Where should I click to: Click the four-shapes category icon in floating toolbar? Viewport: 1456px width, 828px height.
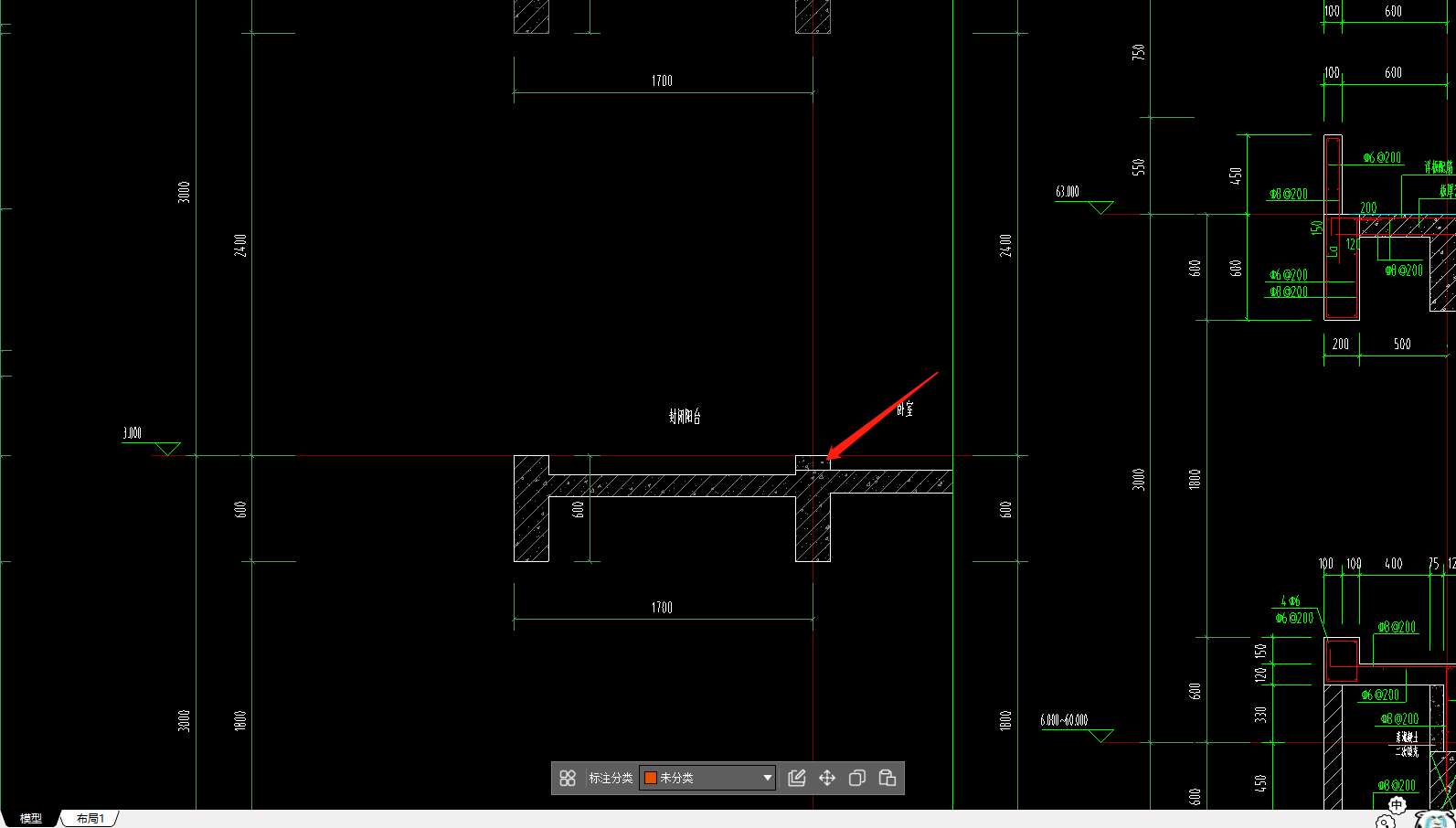[568, 778]
